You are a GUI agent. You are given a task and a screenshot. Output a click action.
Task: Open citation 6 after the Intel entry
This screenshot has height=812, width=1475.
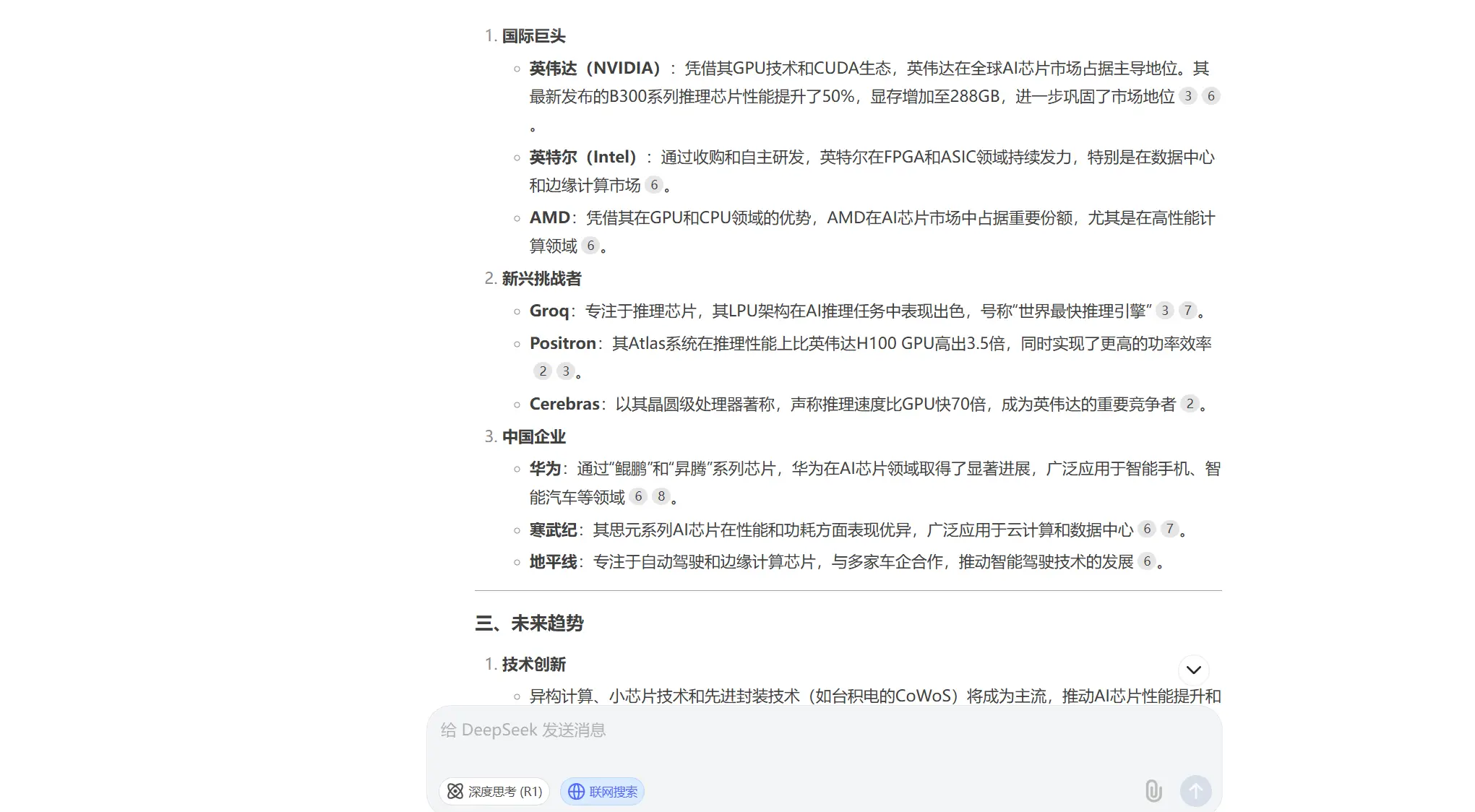coord(654,185)
